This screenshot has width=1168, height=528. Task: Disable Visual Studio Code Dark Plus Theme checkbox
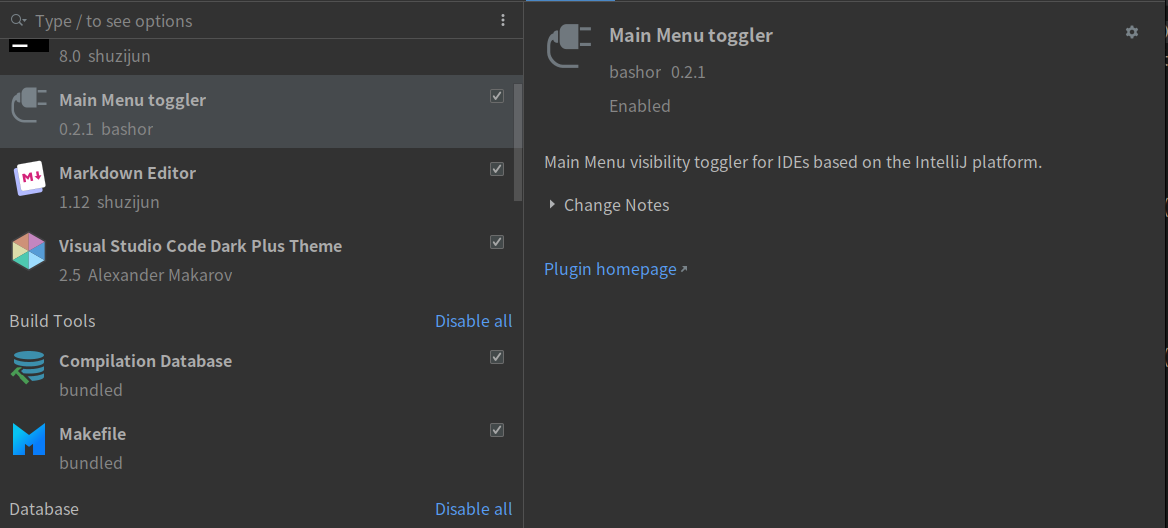(x=497, y=242)
